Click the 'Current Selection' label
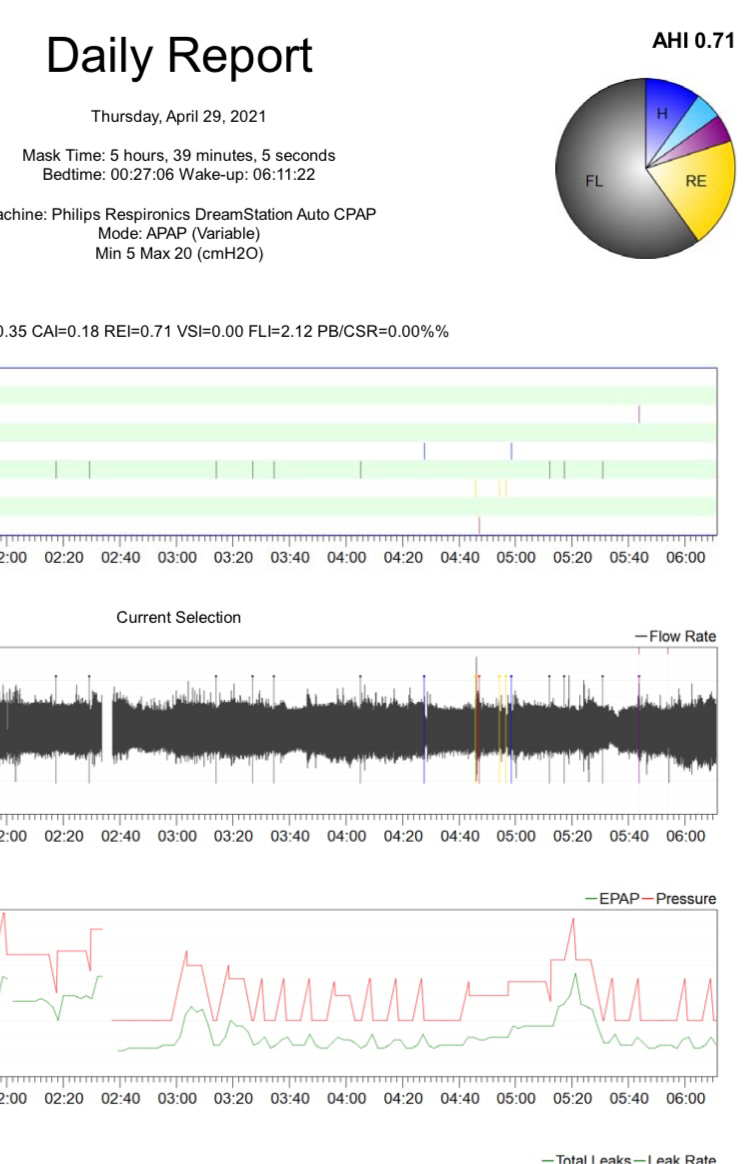The height and width of the screenshot is (1164, 750). click(x=178, y=618)
